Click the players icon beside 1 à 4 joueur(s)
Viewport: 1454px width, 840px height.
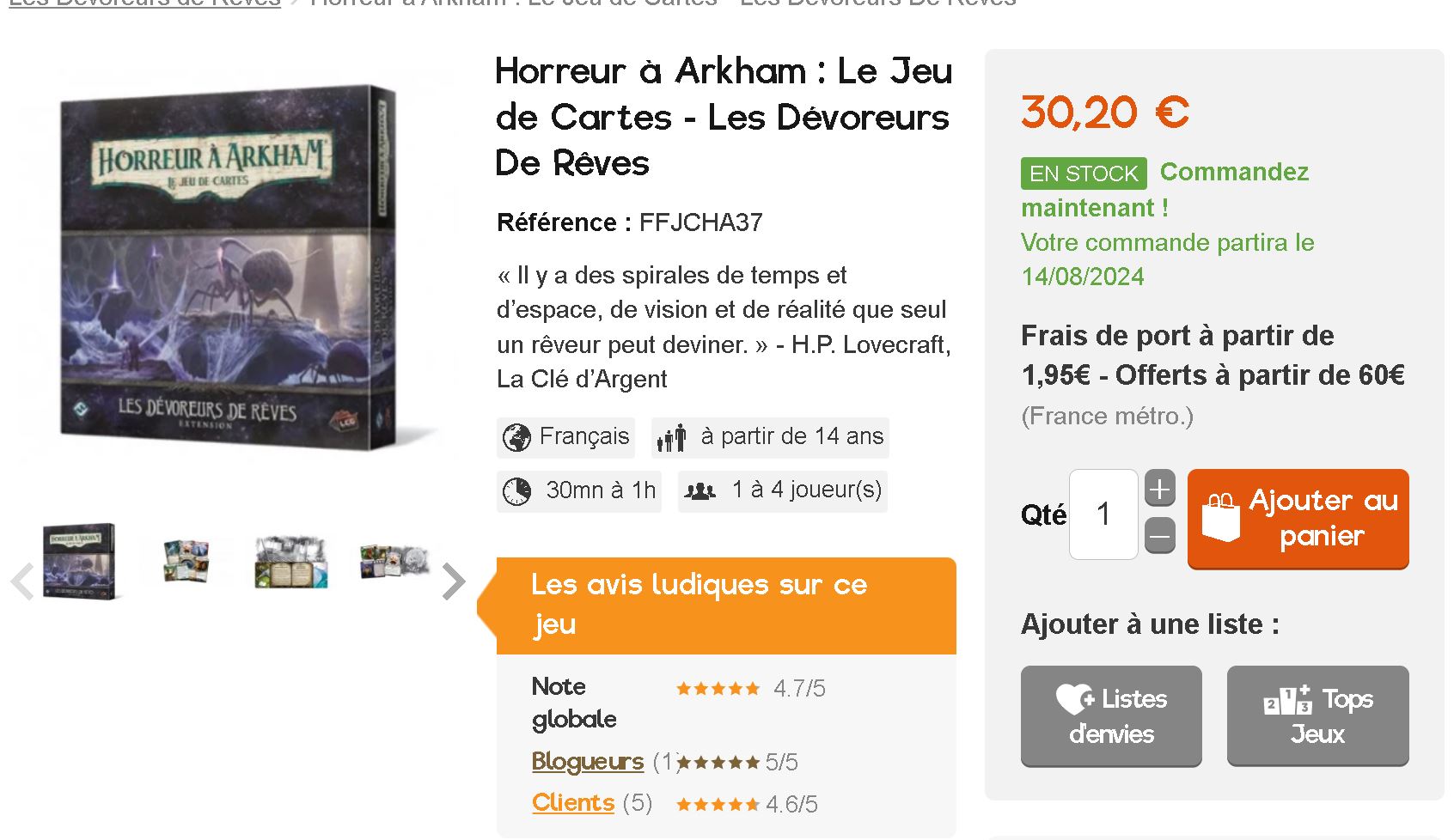point(700,490)
